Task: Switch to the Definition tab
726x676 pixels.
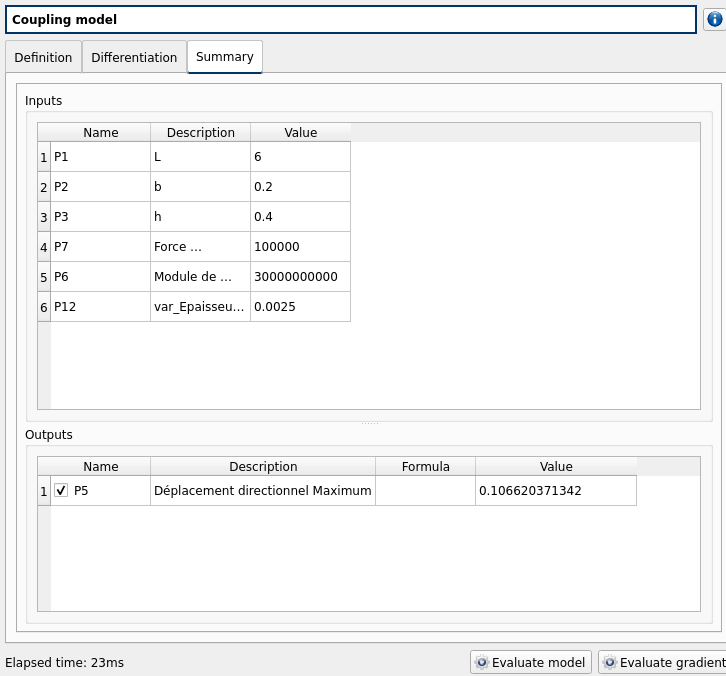Action: click(x=43, y=58)
